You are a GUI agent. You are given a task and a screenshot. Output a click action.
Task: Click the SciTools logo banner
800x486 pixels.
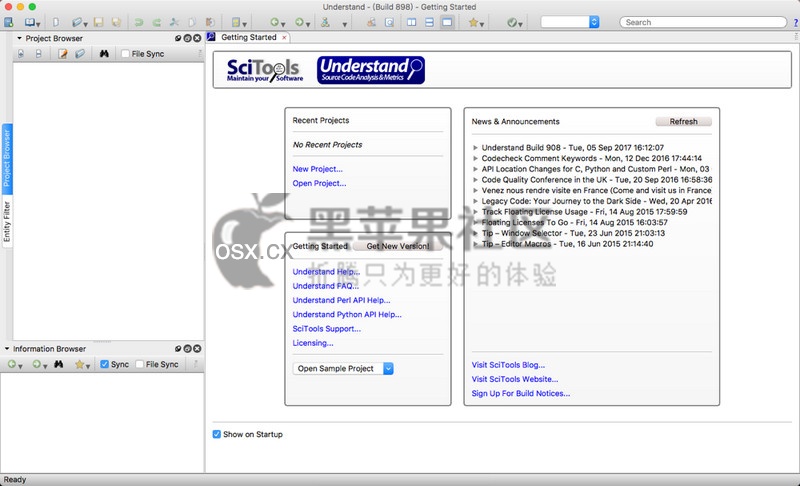click(265, 70)
